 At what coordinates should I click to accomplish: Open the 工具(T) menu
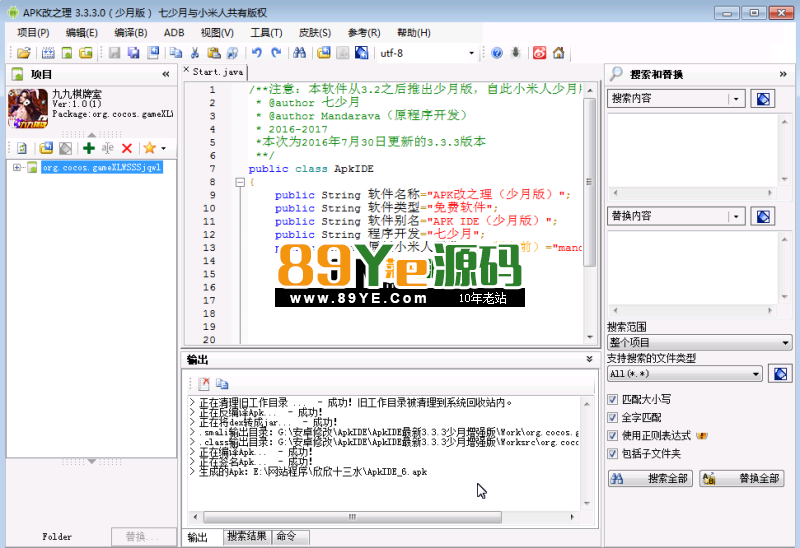coord(266,33)
